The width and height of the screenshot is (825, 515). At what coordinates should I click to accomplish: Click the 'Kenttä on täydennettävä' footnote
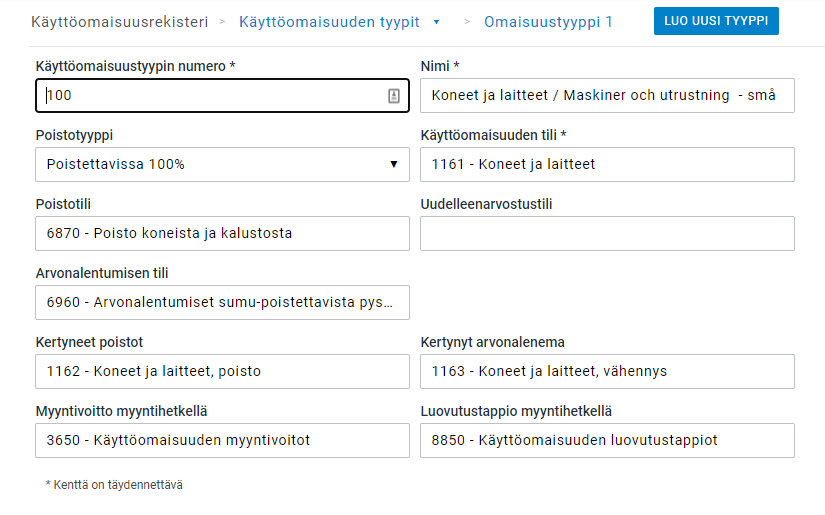[x=114, y=485]
